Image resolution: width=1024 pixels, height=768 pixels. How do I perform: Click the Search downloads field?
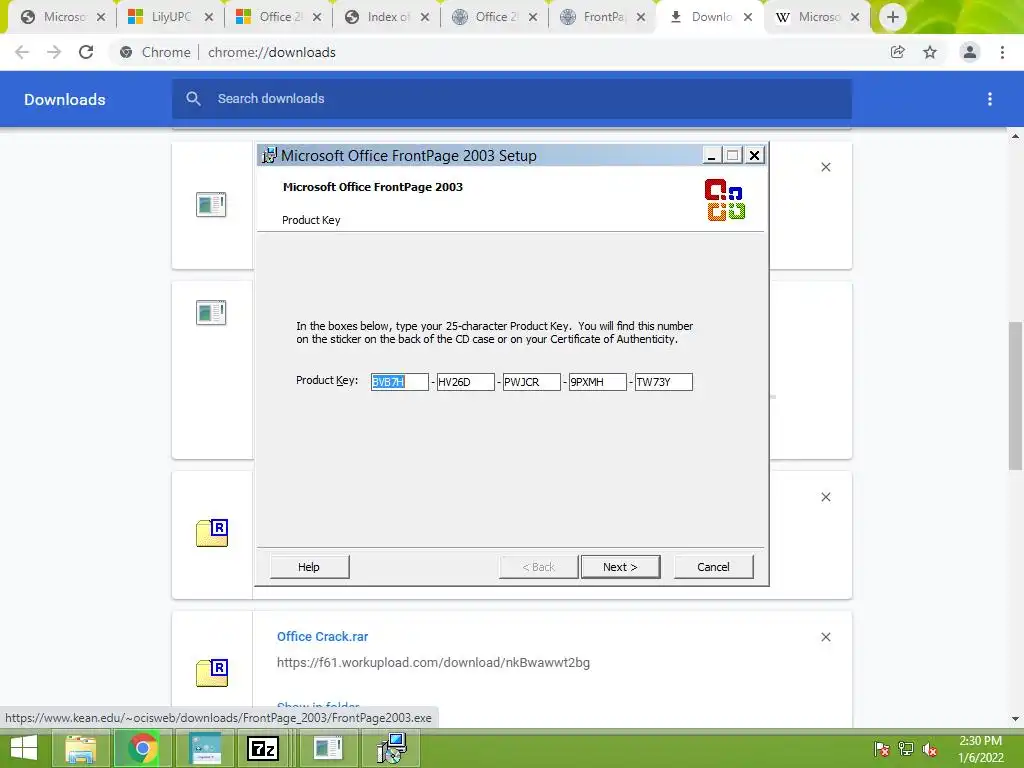(x=512, y=99)
